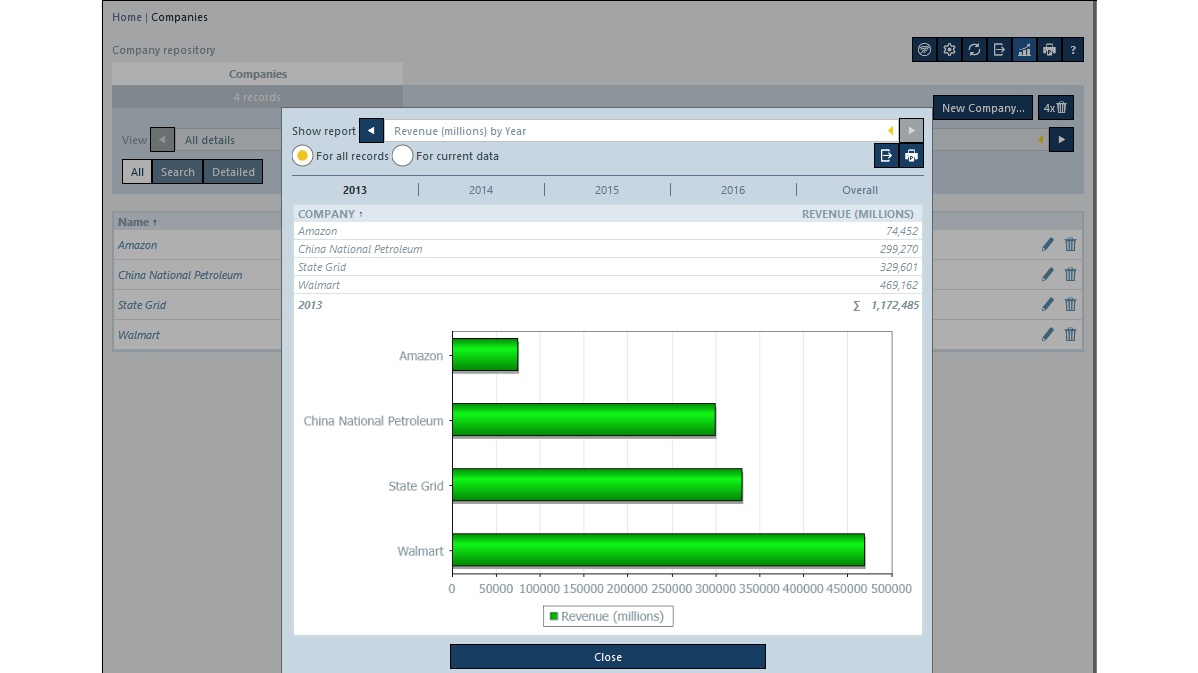Viewport: 1198px width, 673px height.
Task: Select the 'For all records' radio button
Action: (x=302, y=156)
